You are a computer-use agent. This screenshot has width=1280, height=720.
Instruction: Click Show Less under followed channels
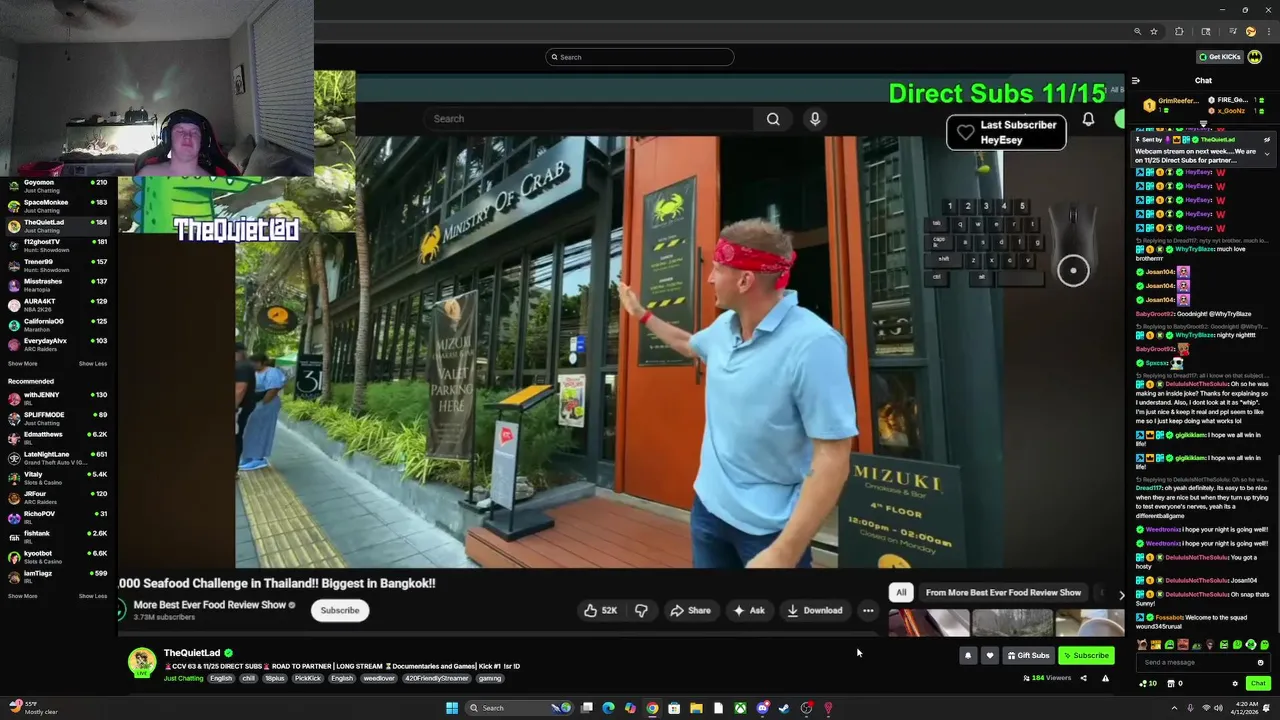pos(93,364)
